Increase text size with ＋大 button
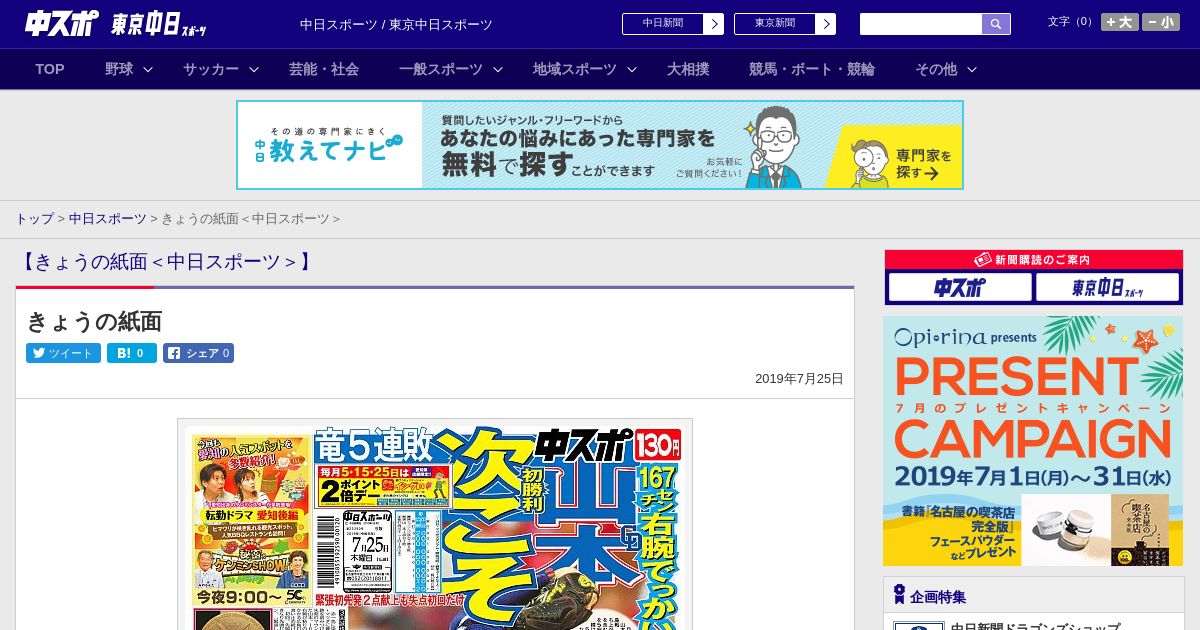The width and height of the screenshot is (1200, 630). pyautogui.click(x=1120, y=22)
